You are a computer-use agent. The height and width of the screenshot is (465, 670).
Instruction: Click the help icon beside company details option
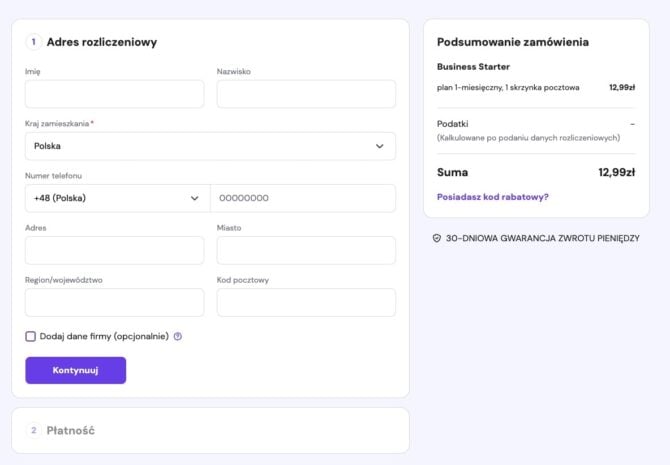tap(177, 337)
